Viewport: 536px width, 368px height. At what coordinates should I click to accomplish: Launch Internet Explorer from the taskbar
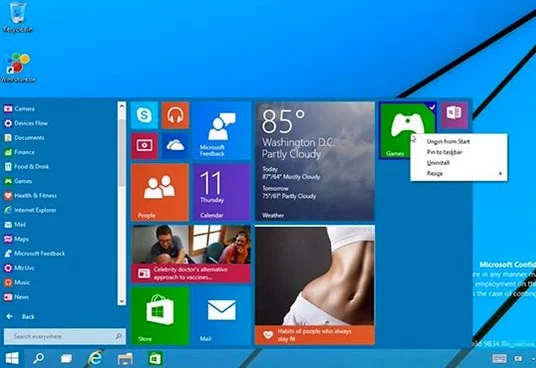[x=95, y=358]
